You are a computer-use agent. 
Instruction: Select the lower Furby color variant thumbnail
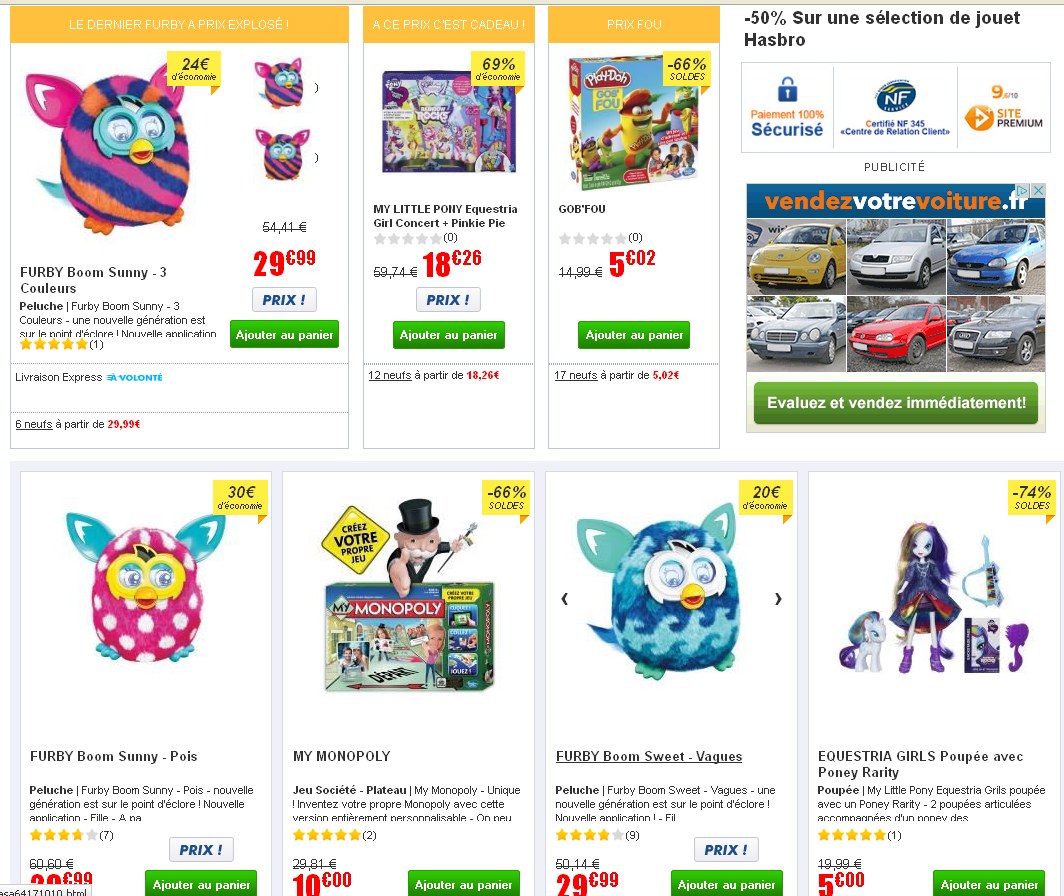point(282,154)
